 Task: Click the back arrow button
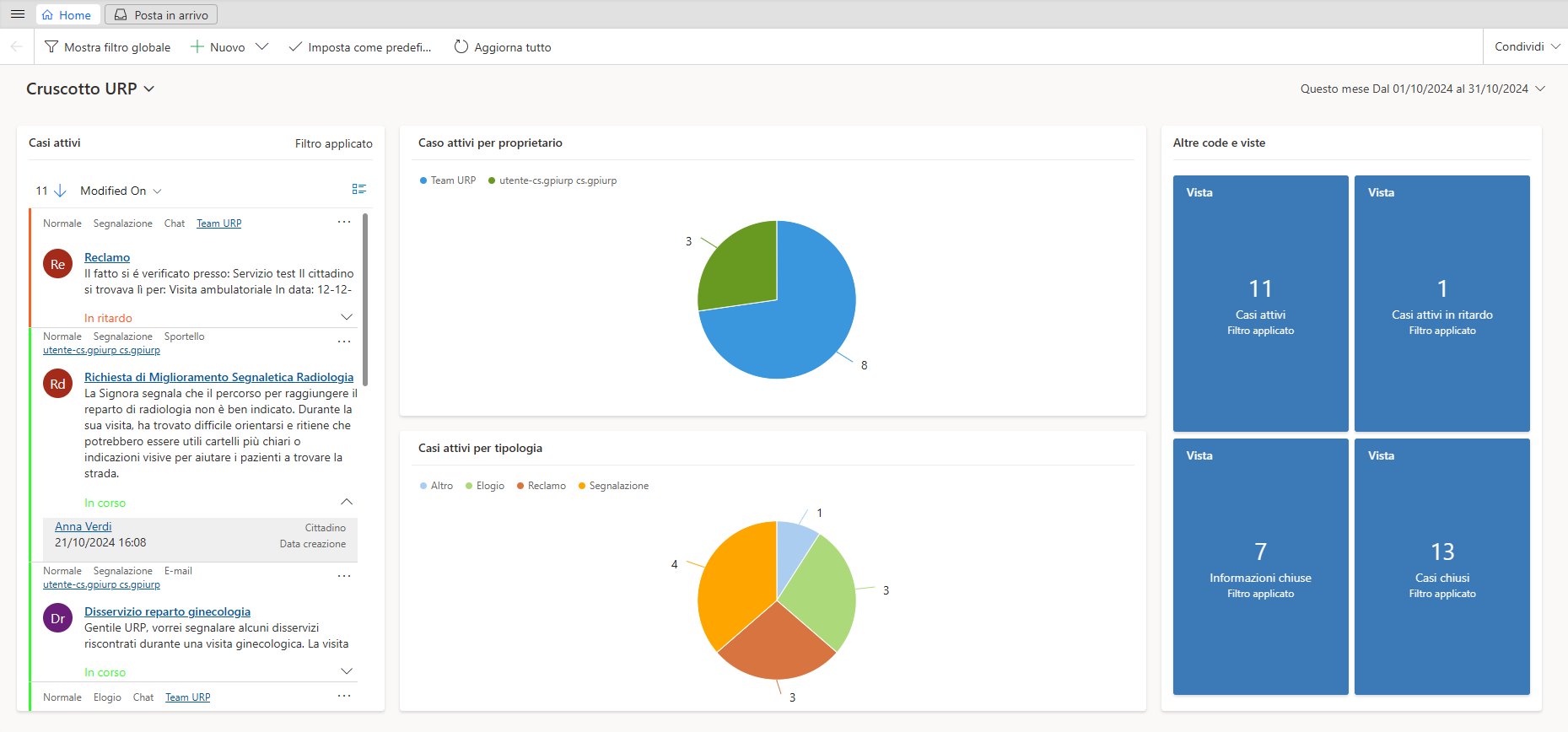17,47
